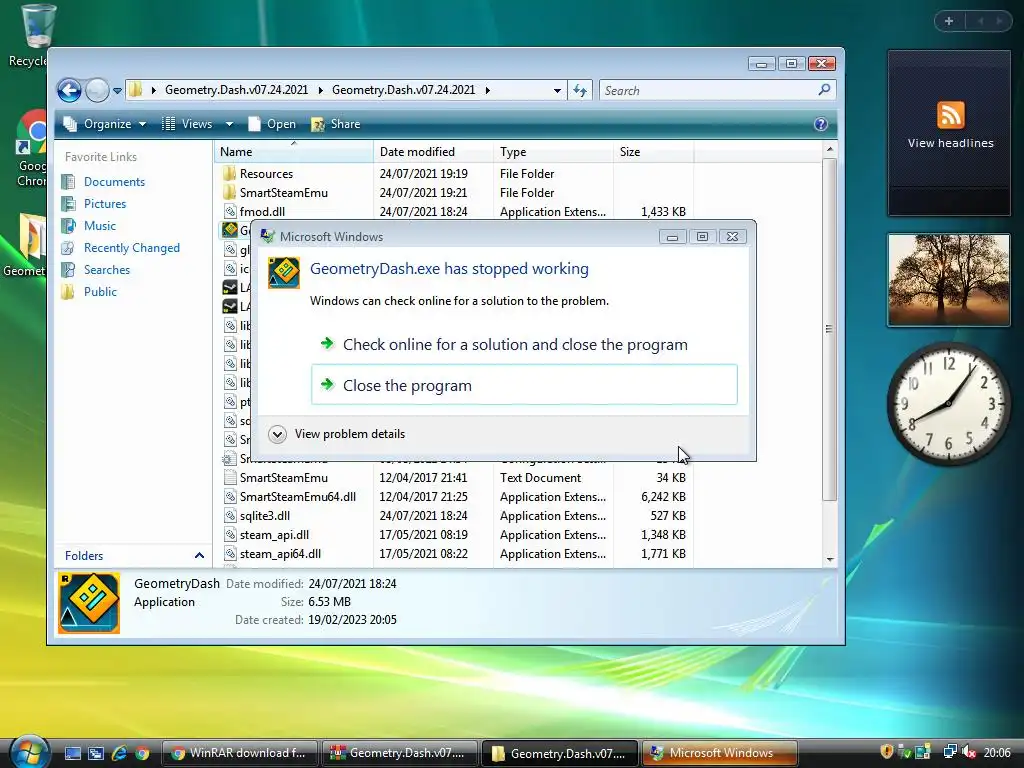Click the file list scroll down arrow
This screenshot has height=768, width=1024.
pos(829,559)
